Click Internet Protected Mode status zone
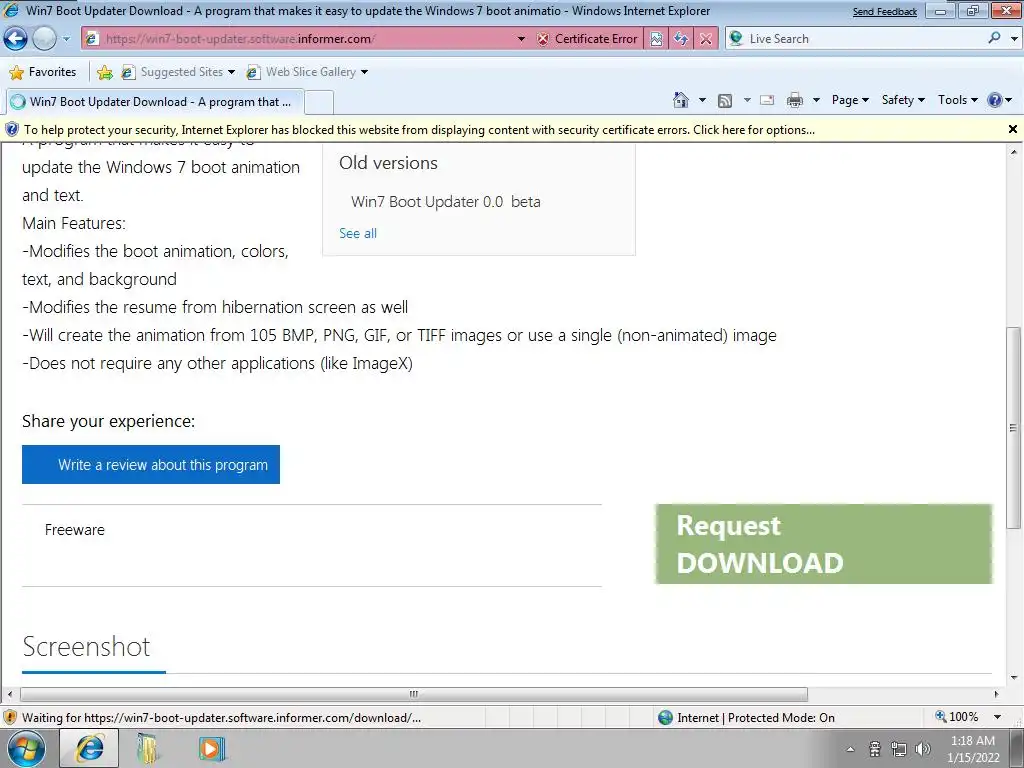 [x=746, y=718]
